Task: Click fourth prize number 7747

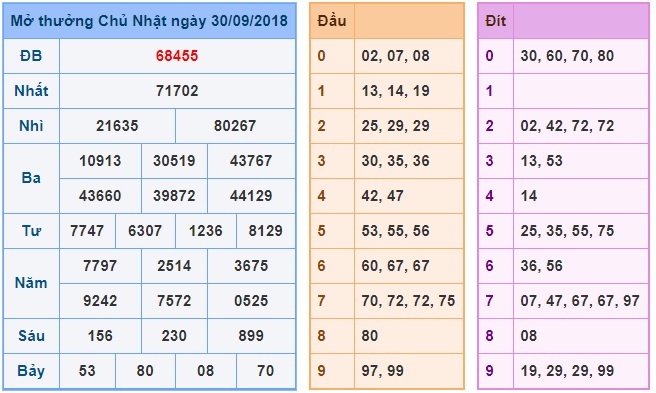Action: [x=87, y=231]
